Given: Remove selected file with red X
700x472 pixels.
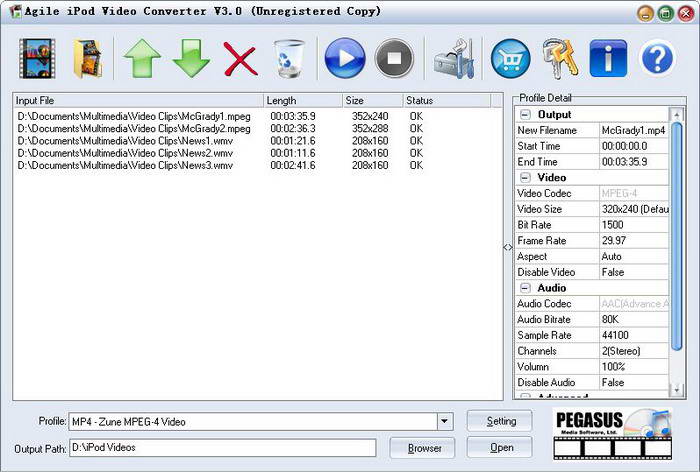Looking at the screenshot, I should coord(240,59).
